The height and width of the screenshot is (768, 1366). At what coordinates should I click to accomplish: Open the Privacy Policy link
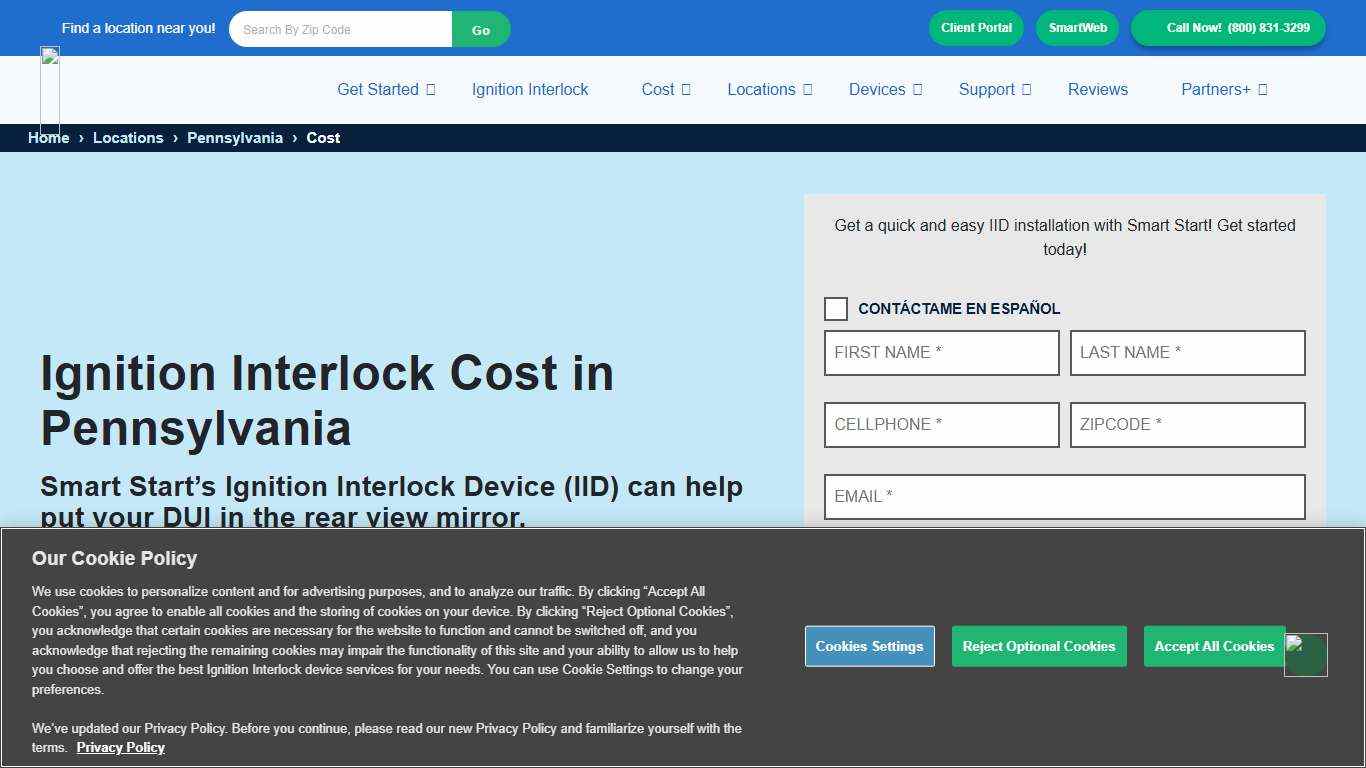[x=120, y=747]
